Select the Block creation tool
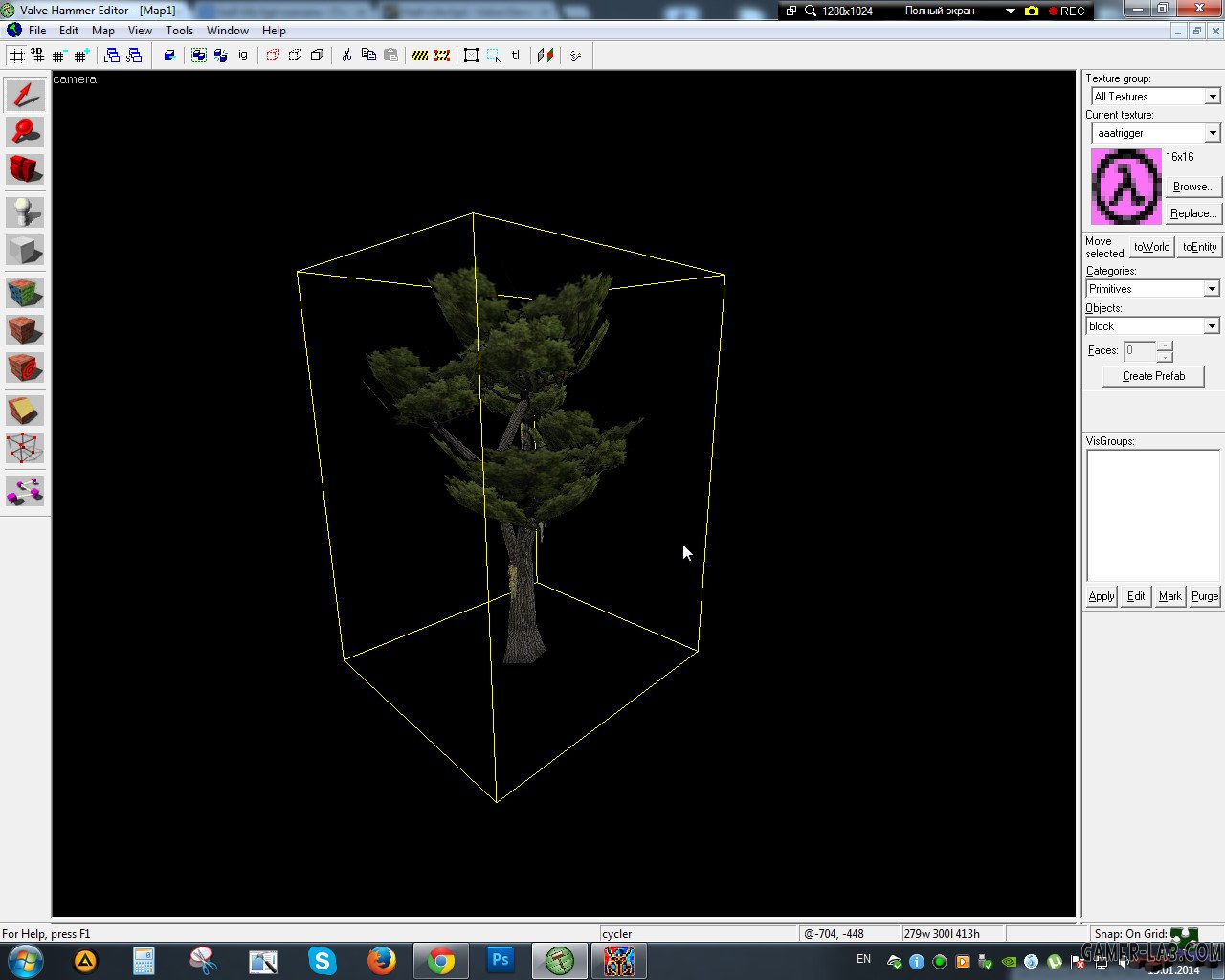Image resolution: width=1225 pixels, height=980 pixels. [25, 250]
